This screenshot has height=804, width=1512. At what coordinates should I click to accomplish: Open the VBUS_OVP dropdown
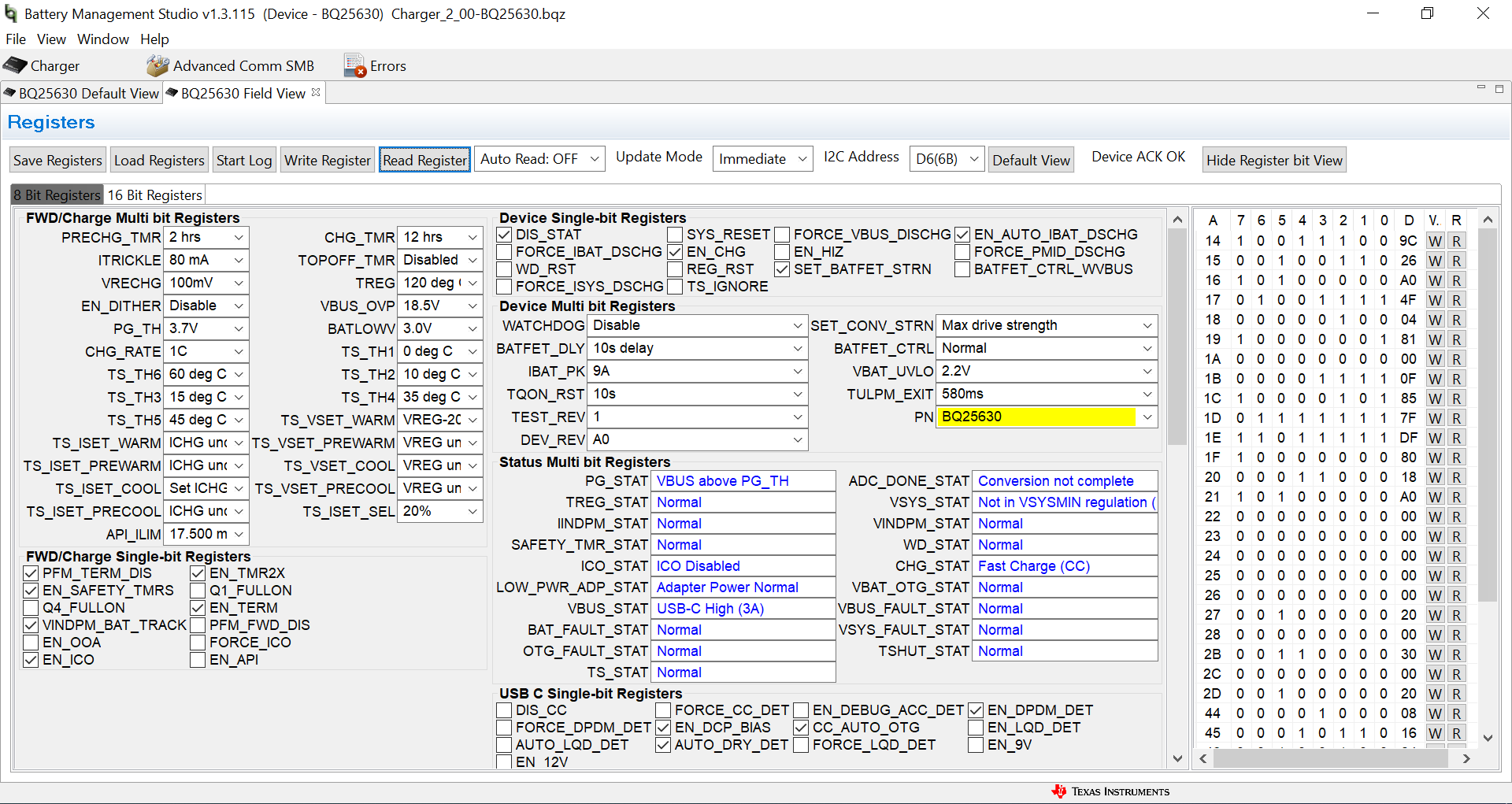[472, 306]
